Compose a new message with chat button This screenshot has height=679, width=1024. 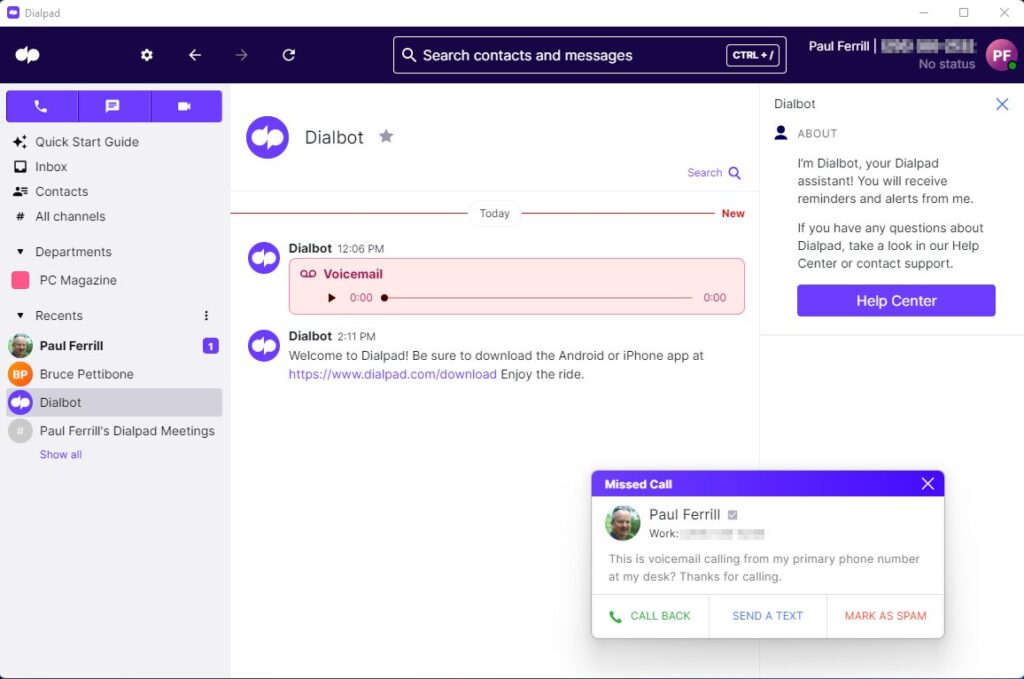114,106
